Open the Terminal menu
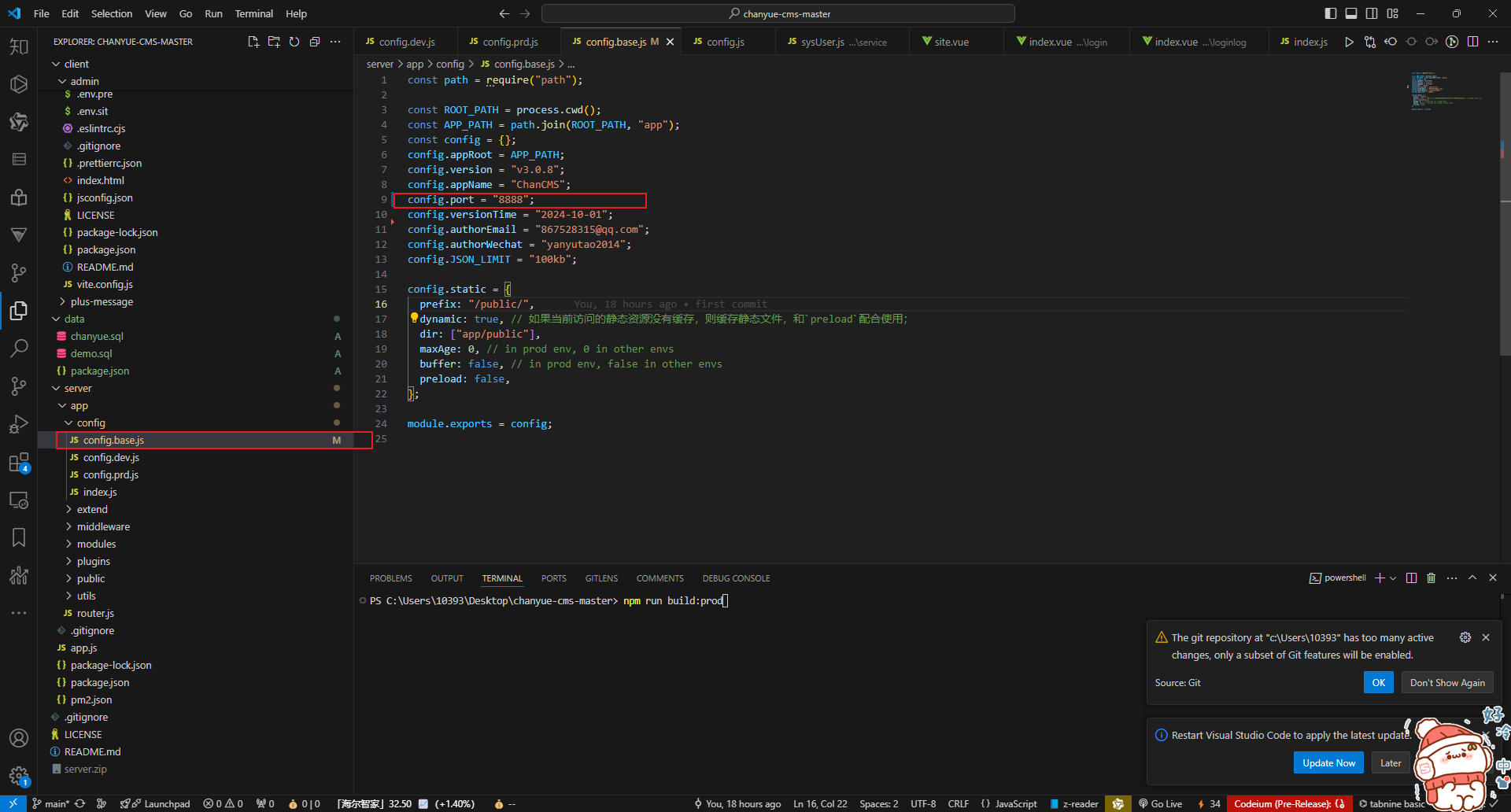The height and width of the screenshot is (812, 1511). [253, 13]
